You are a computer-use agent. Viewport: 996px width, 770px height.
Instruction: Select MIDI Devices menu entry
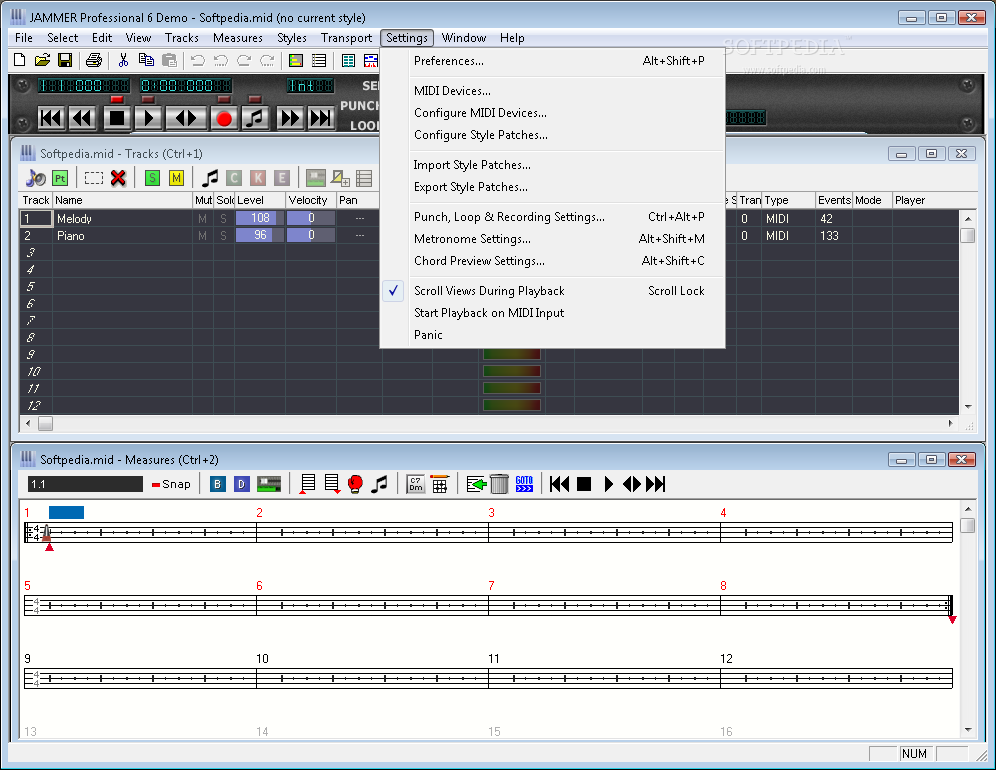point(552,91)
